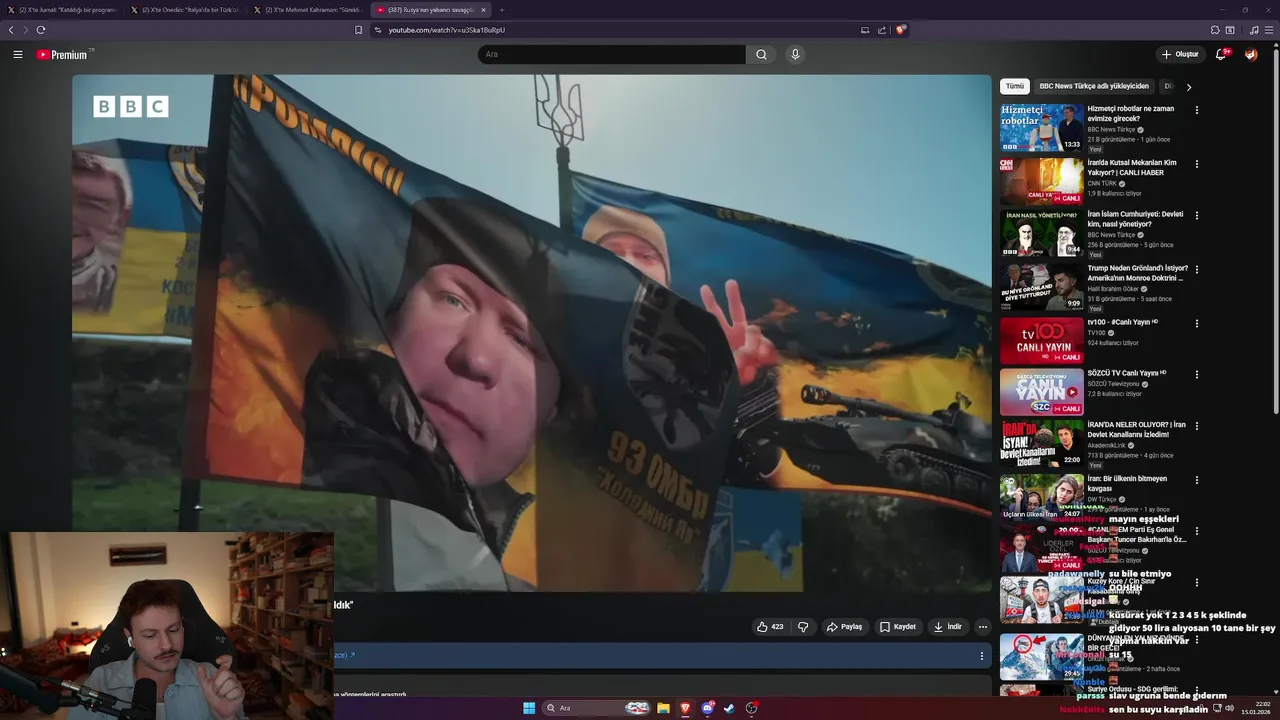Open the Brave Shields lion icon
Screen dimensions: 1280x720
point(901,30)
